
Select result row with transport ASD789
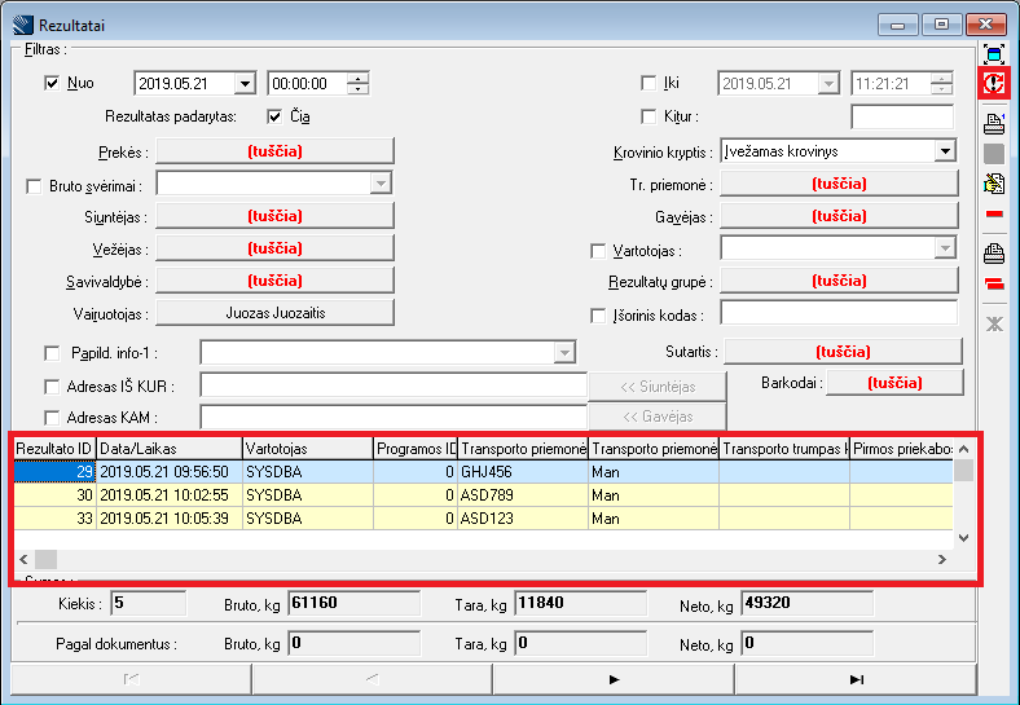522,495
